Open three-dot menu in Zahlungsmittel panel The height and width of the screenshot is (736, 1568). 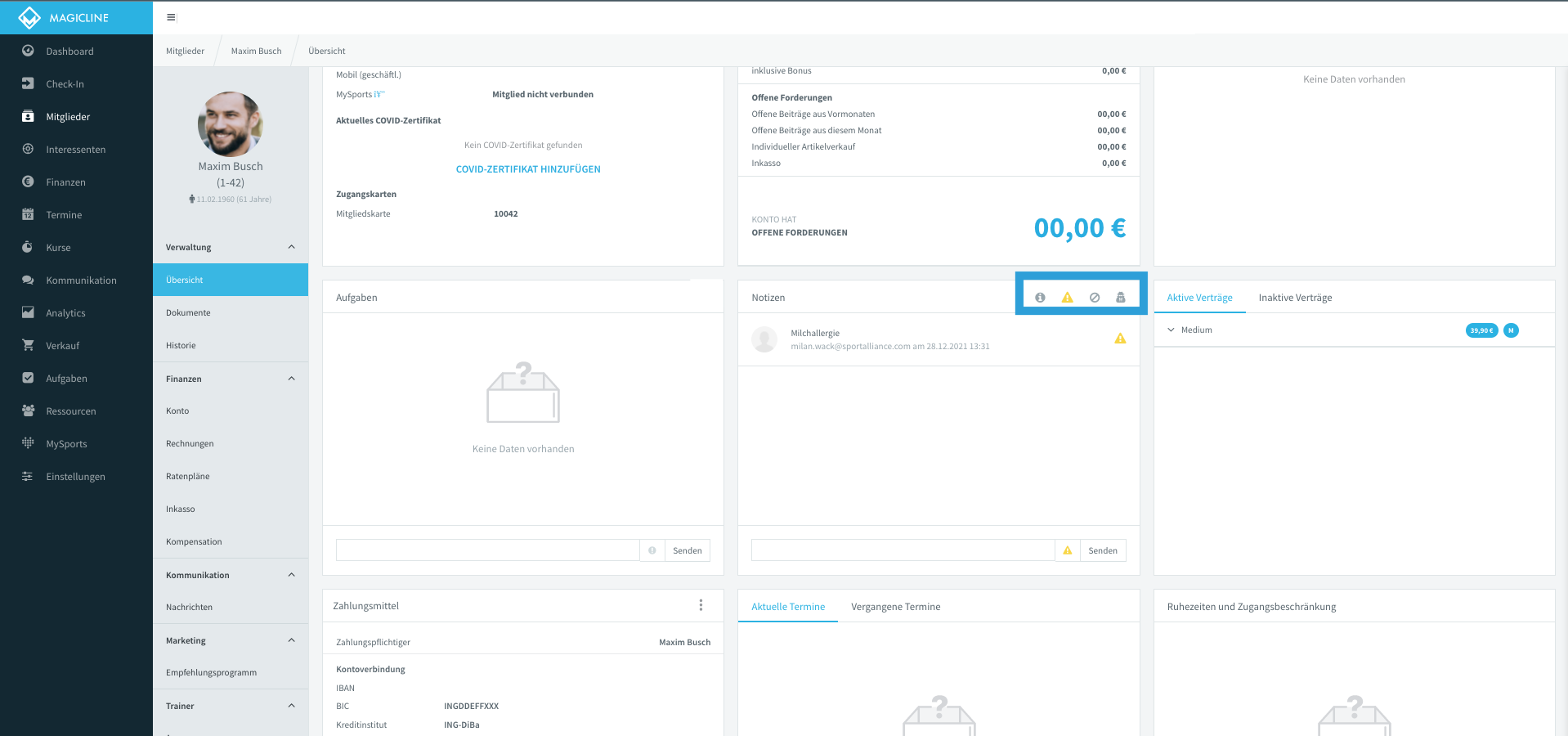(701, 605)
